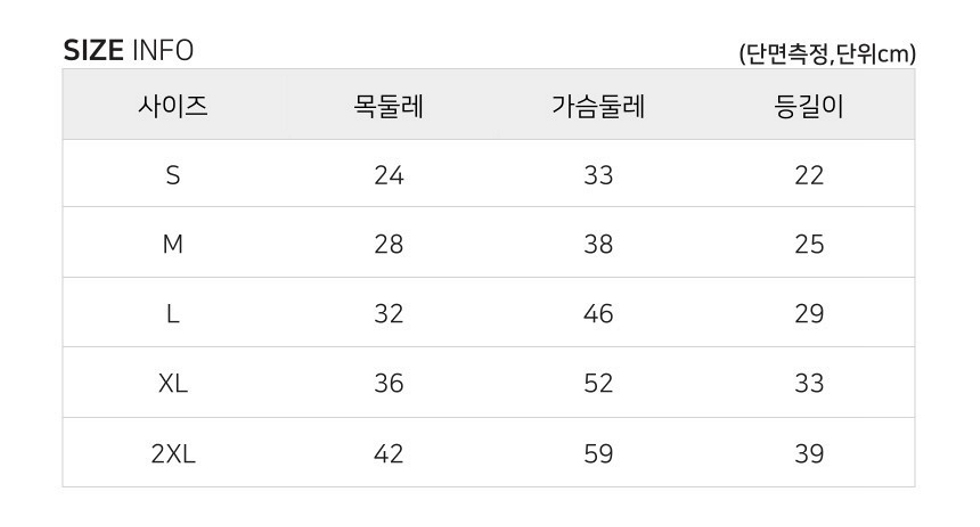This screenshot has height=527, width=980.
Task: Select the M size row label
Action: pos(173,244)
